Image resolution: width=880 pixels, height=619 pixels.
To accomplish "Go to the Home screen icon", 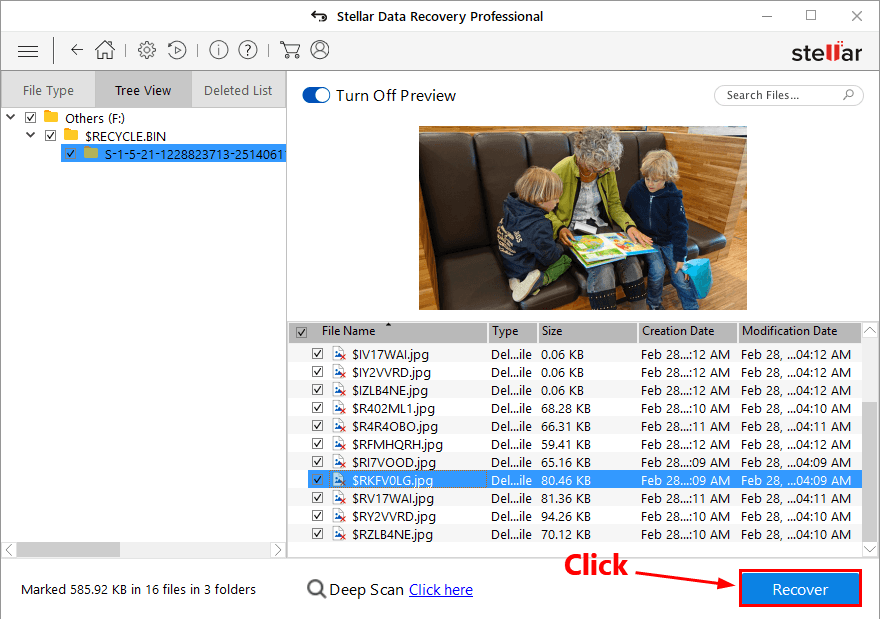I will tap(105, 50).
